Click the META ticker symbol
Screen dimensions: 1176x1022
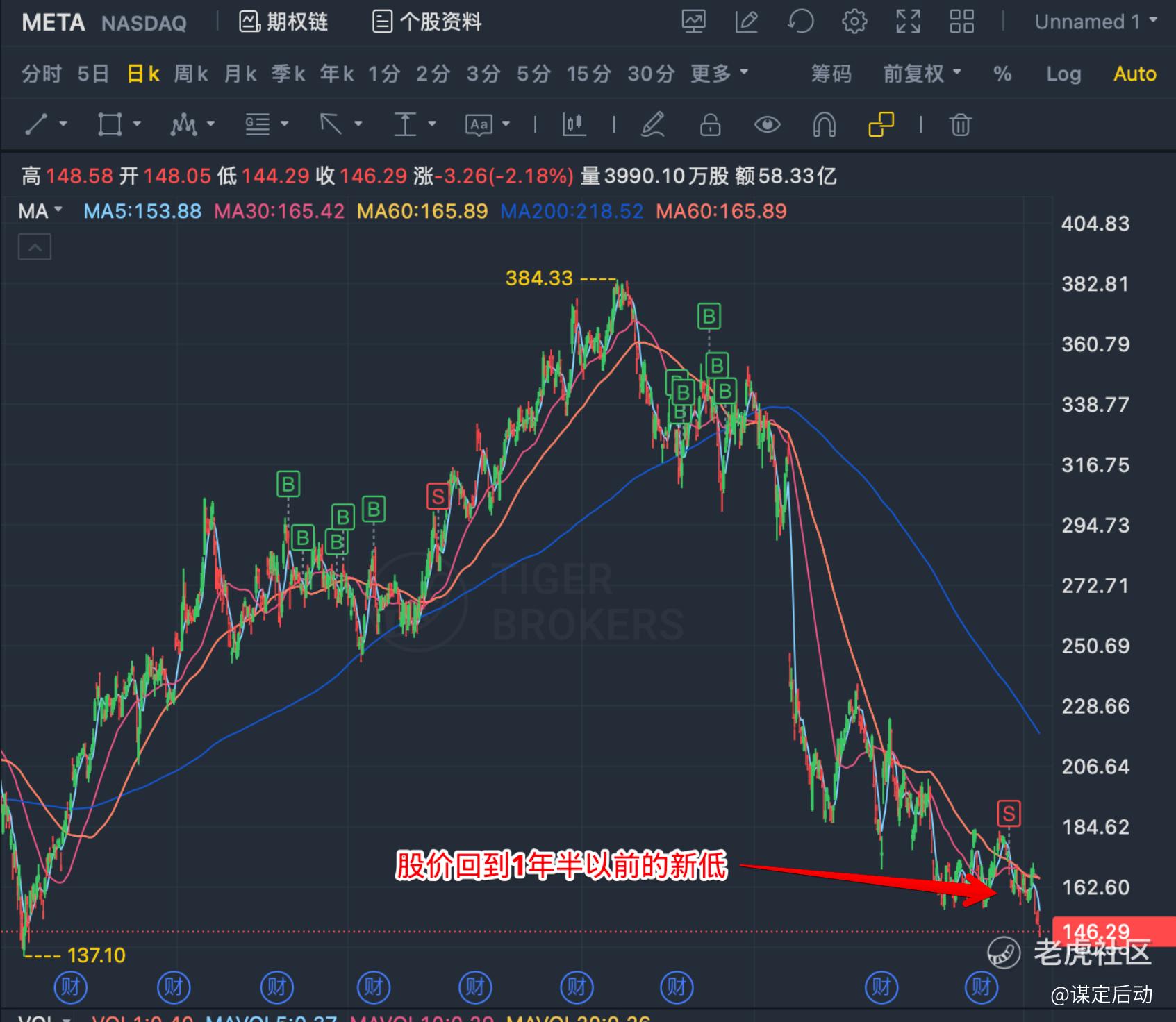click(53, 22)
